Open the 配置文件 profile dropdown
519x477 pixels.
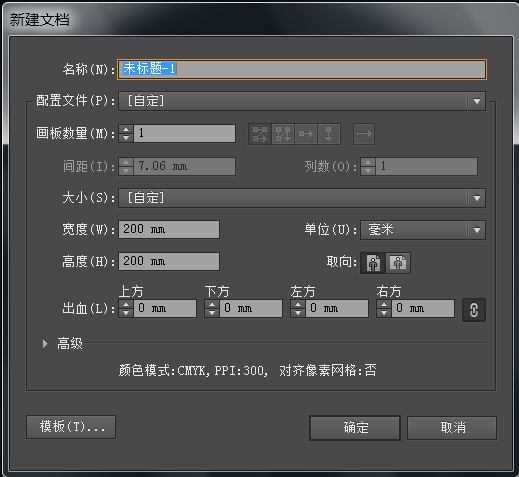point(302,101)
